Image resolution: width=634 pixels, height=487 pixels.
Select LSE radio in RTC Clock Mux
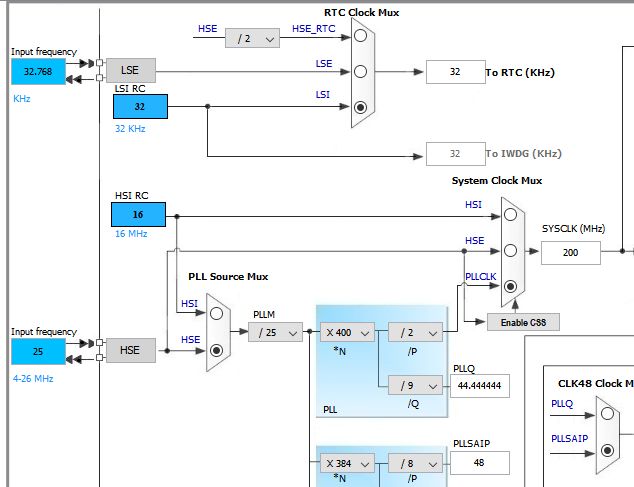click(x=360, y=72)
